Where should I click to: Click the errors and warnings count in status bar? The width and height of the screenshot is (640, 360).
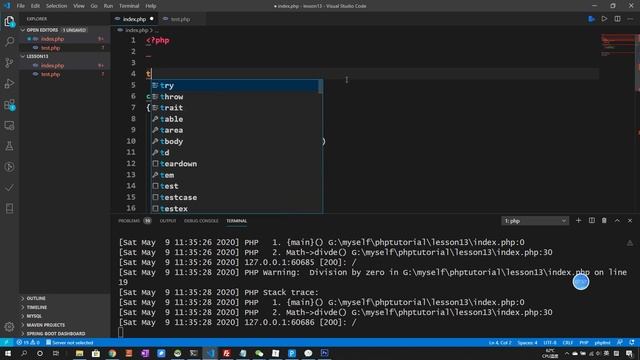click(x=28, y=342)
